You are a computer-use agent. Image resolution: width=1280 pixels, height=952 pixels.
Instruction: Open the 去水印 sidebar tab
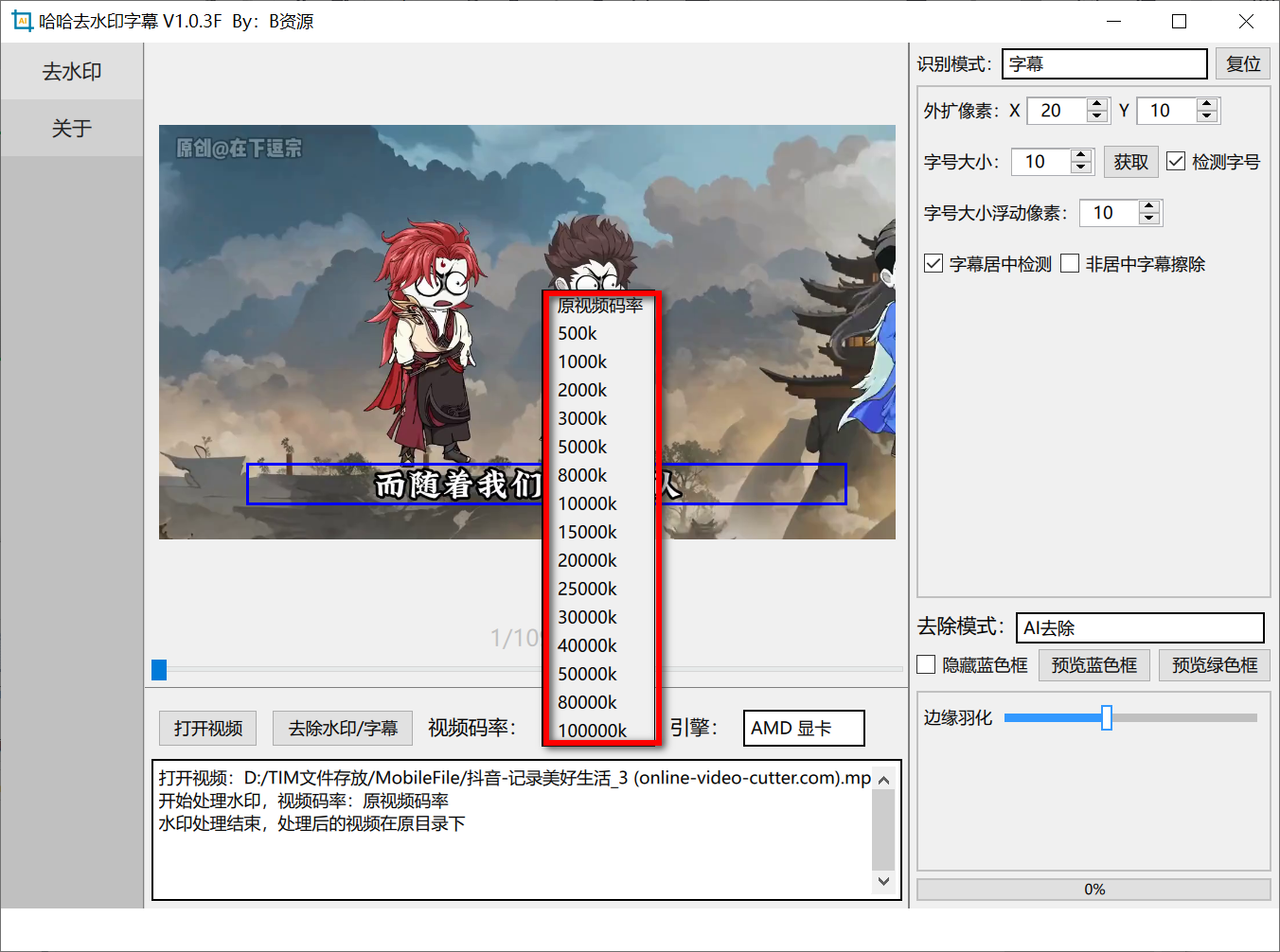click(x=72, y=72)
